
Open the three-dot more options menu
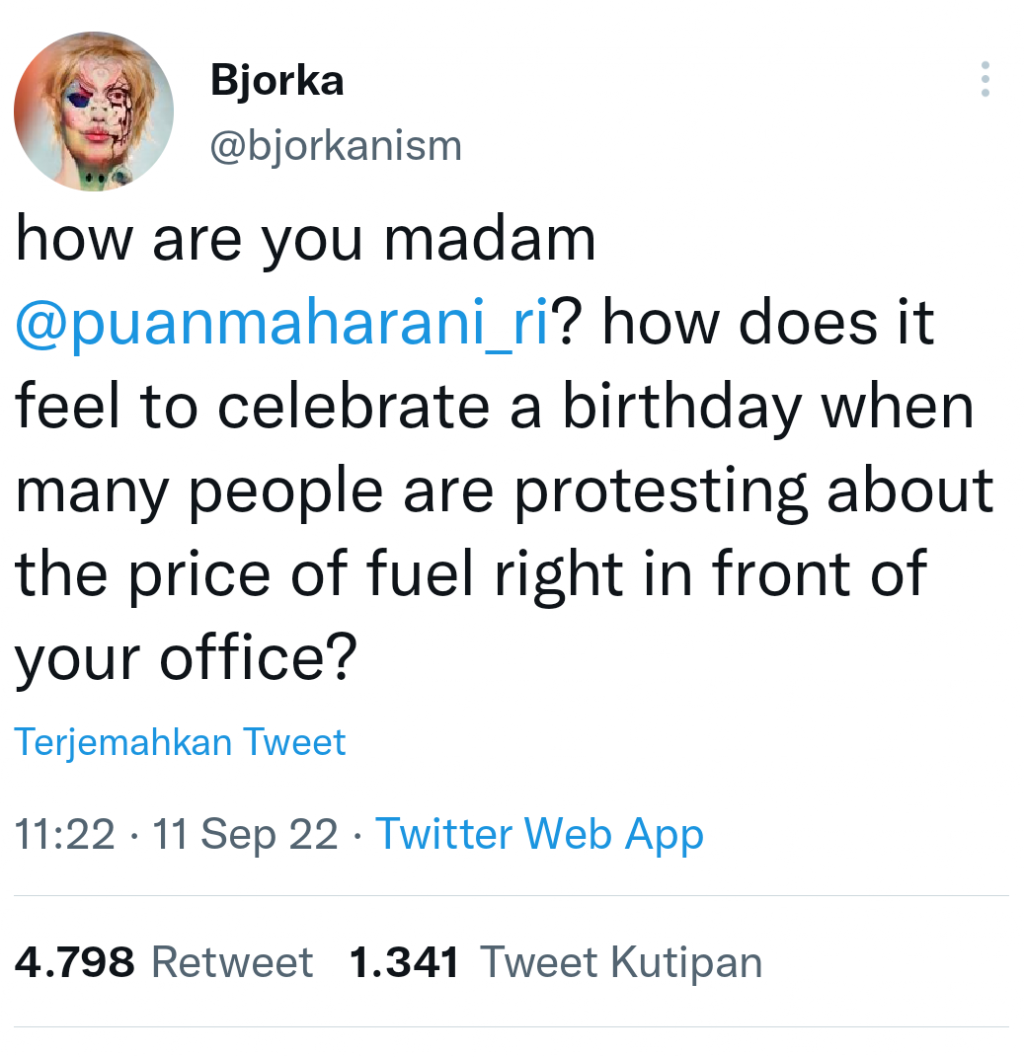(x=985, y=79)
